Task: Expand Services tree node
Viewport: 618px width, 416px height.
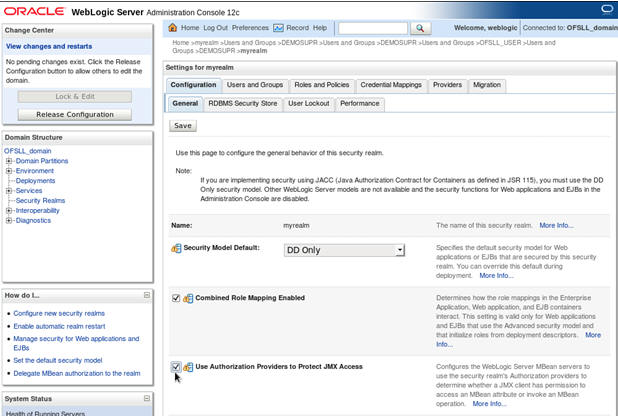Action: [x=9, y=190]
